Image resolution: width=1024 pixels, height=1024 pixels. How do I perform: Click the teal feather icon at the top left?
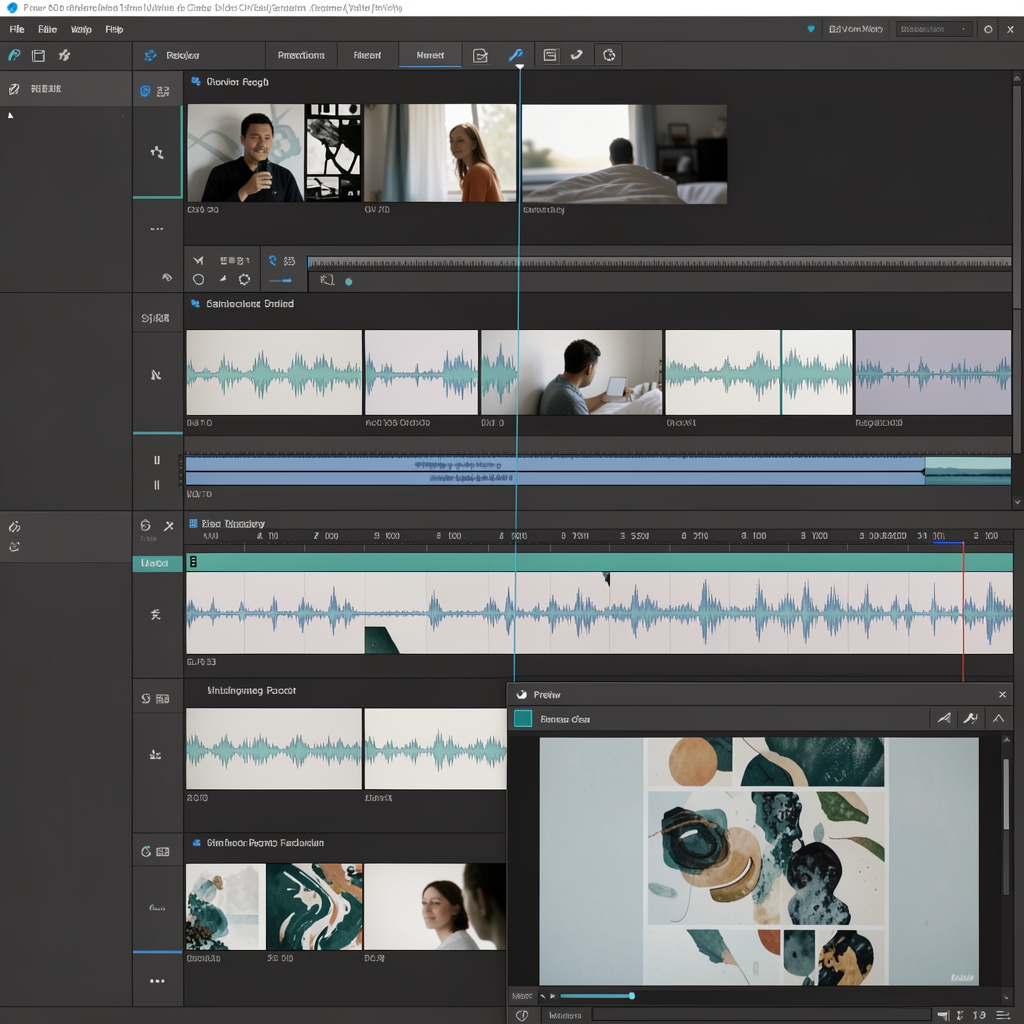click(x=14, y=56)
